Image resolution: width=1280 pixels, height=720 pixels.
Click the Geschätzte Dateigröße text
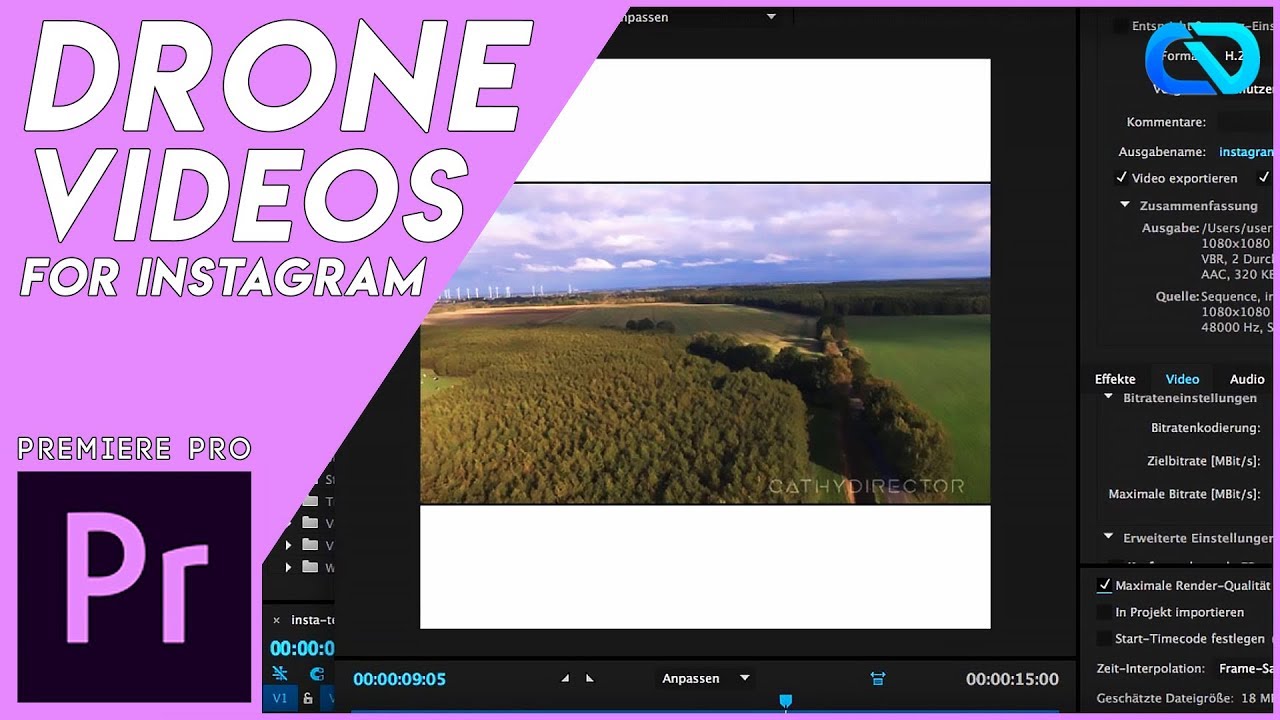(1184, 698)
